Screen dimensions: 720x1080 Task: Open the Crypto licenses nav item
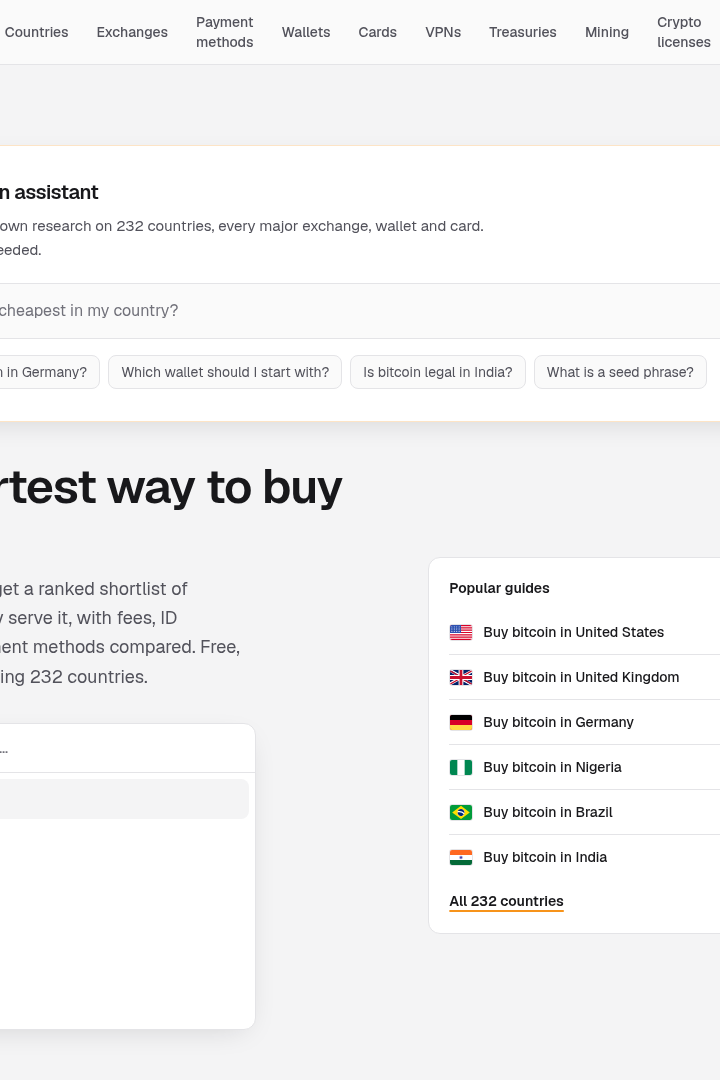point(683,32)
